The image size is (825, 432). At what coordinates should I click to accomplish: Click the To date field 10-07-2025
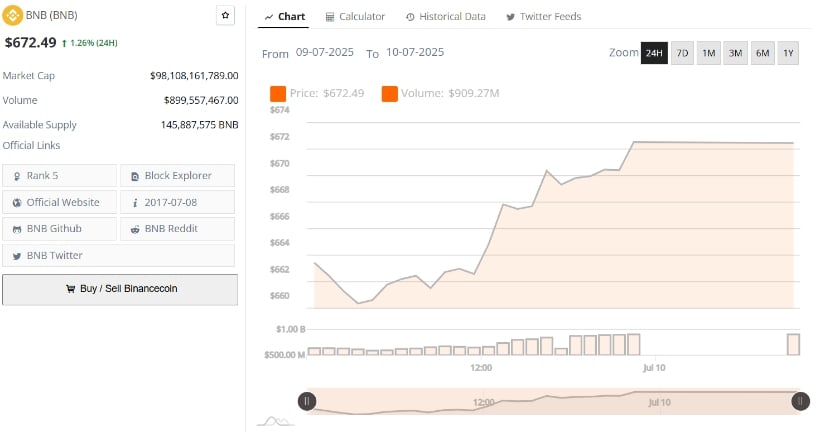pos(415,53)
